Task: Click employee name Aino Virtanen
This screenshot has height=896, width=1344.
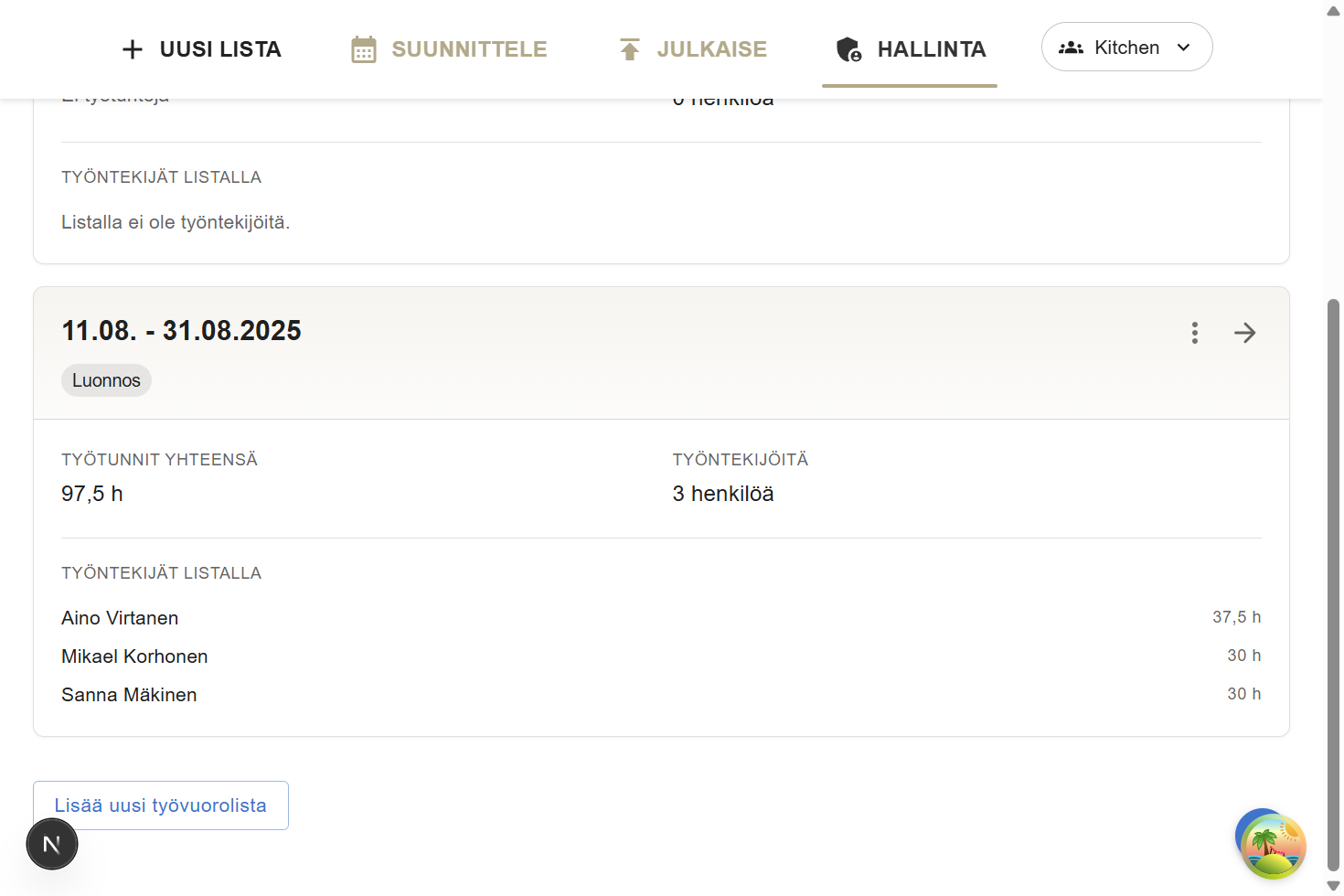Action: [x=120, y=618]
